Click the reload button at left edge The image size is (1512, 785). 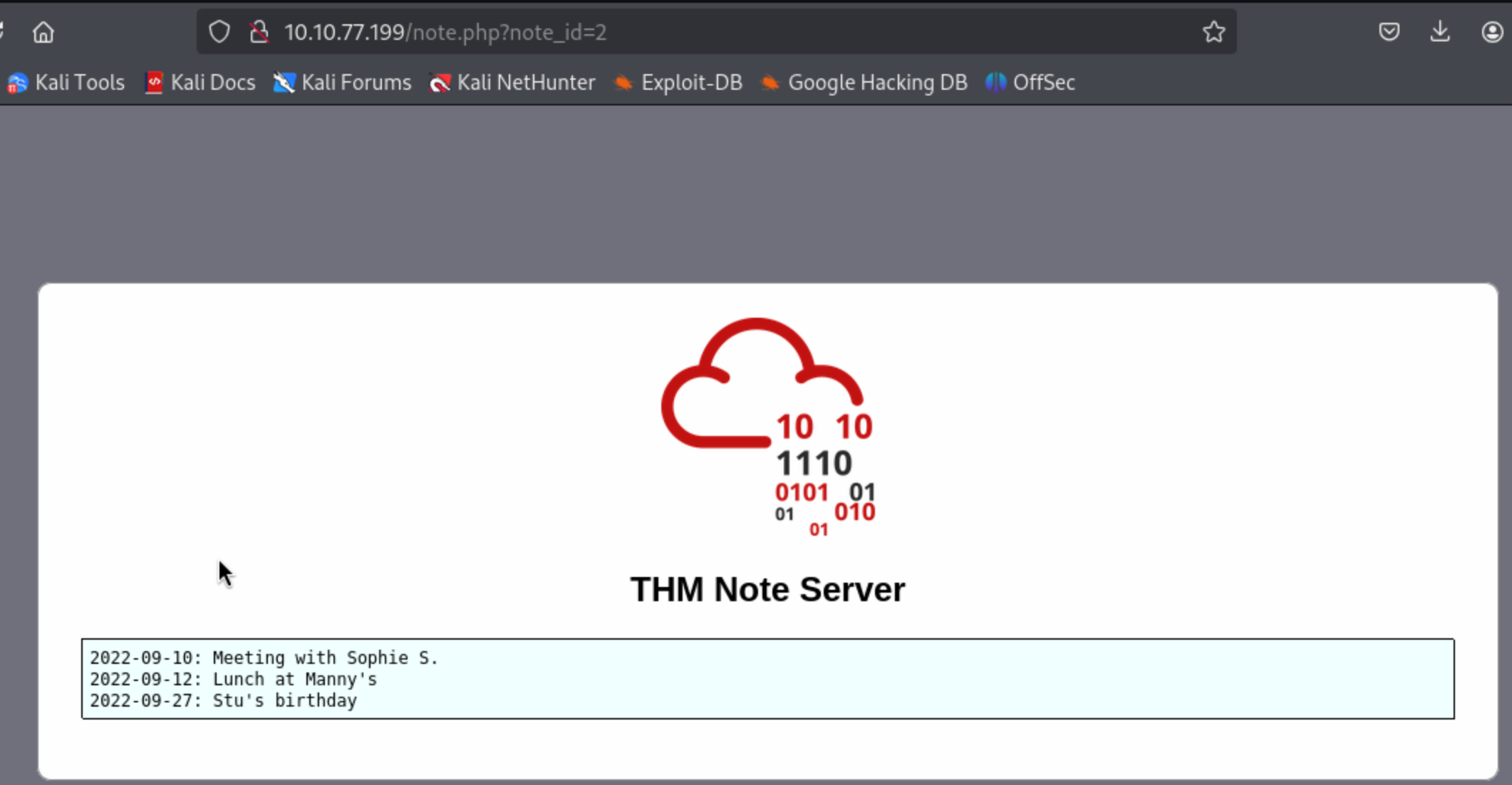point(2,32)
